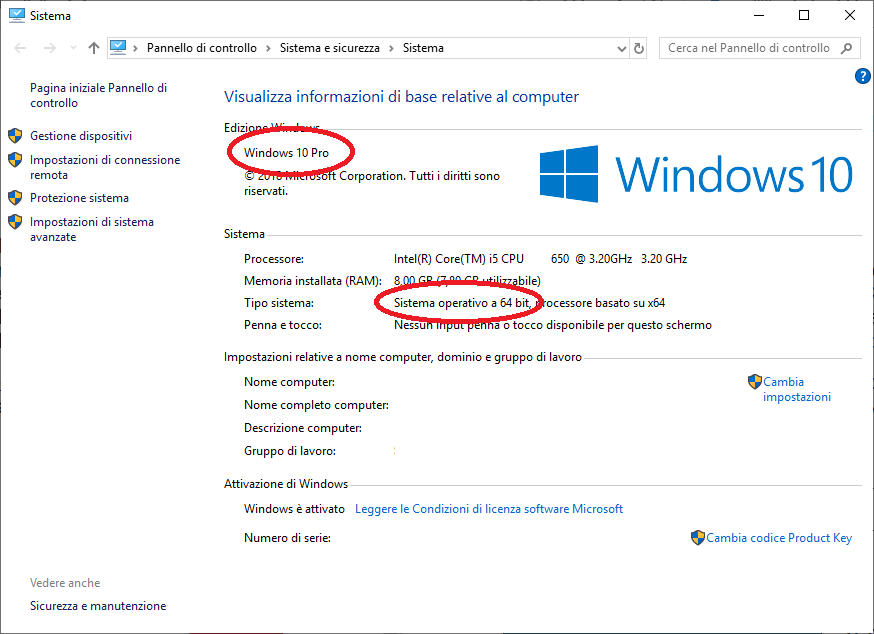The width and height of the screenshot is (874, 634).
Task: Open Pagina iniziale Pannello di controllo
Action: (99, 95)
